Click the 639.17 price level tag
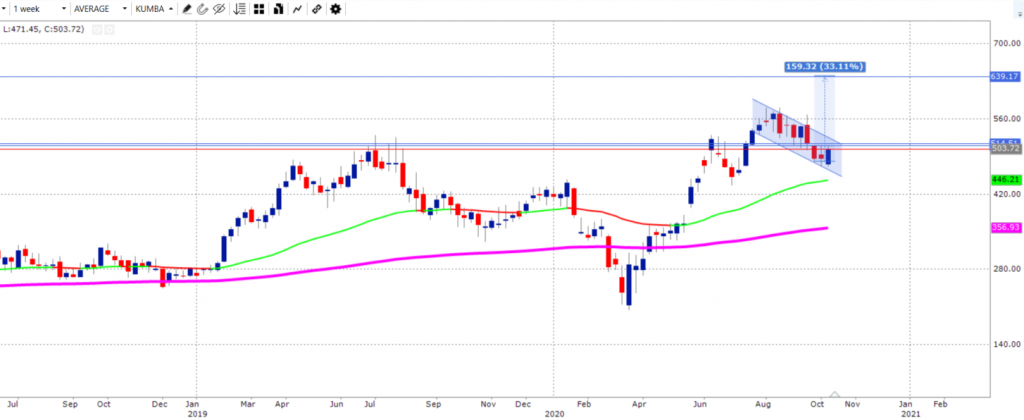 [x=1005, y=76]
